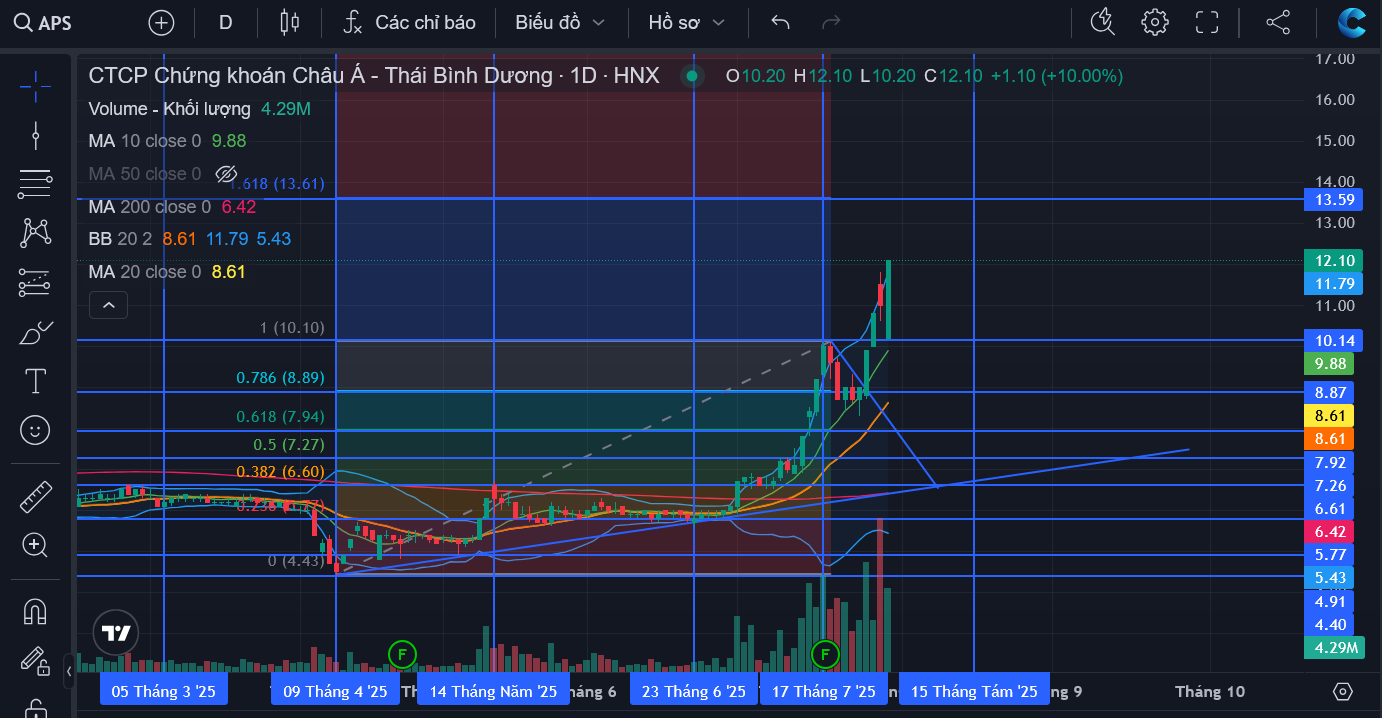Viewport: 1382px width, 718px height.
Task: Change the D timeframe interval
Action: pyautogui.click(x=226, y=22)
